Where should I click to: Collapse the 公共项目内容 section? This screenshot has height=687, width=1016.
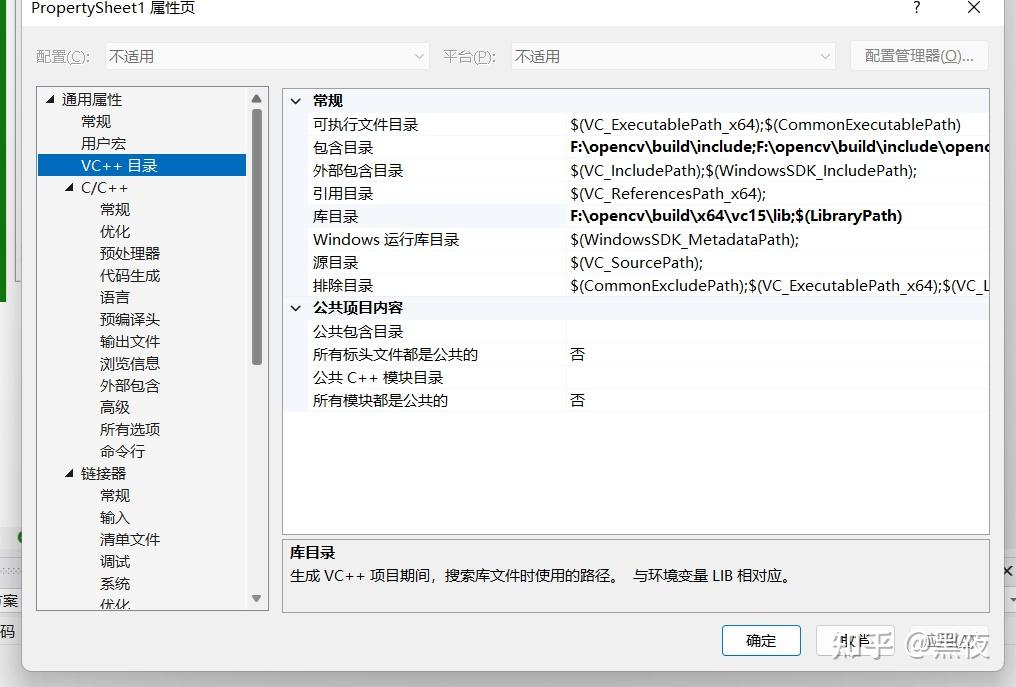tap(295, 308)
